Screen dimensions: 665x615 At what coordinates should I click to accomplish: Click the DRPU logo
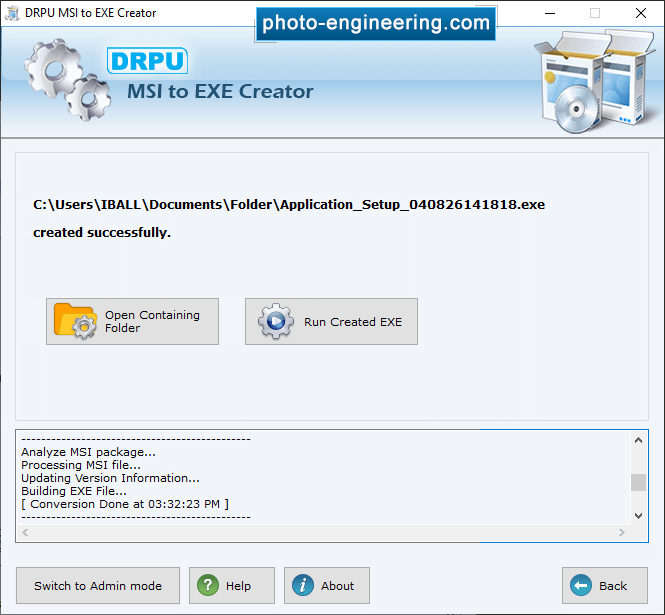click(x=147, y=61)
